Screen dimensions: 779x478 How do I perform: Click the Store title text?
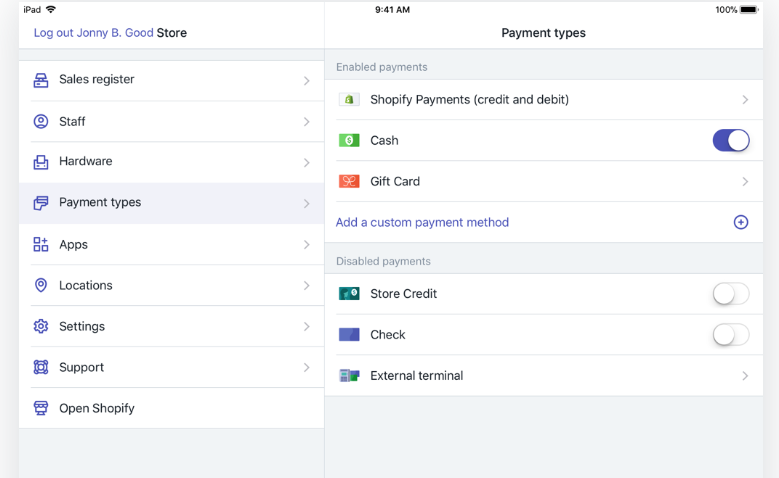coord(171,33)
